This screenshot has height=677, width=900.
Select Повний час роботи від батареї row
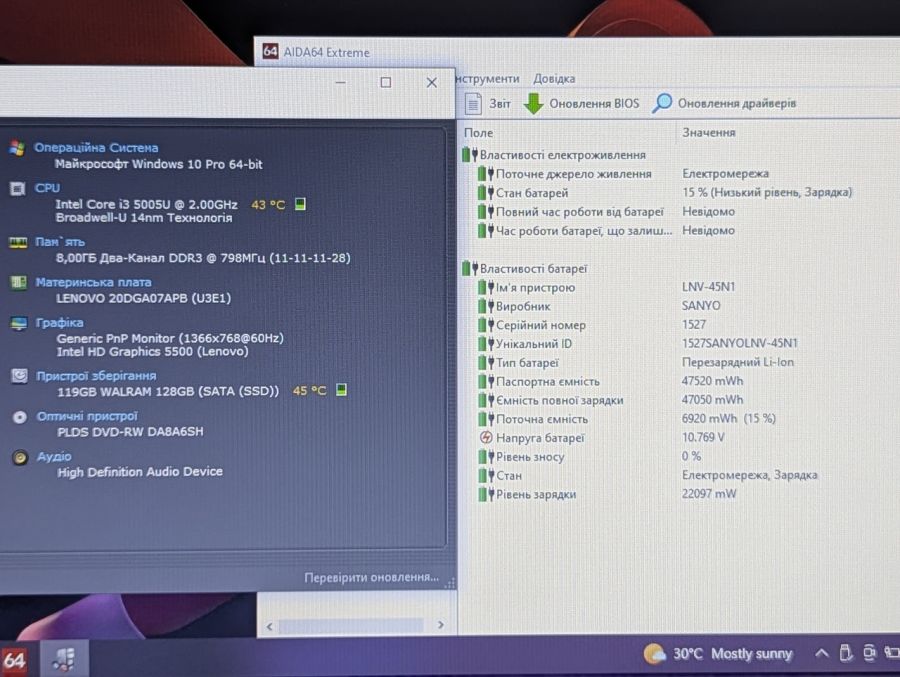pyautogui.click(x=606, y=211)
